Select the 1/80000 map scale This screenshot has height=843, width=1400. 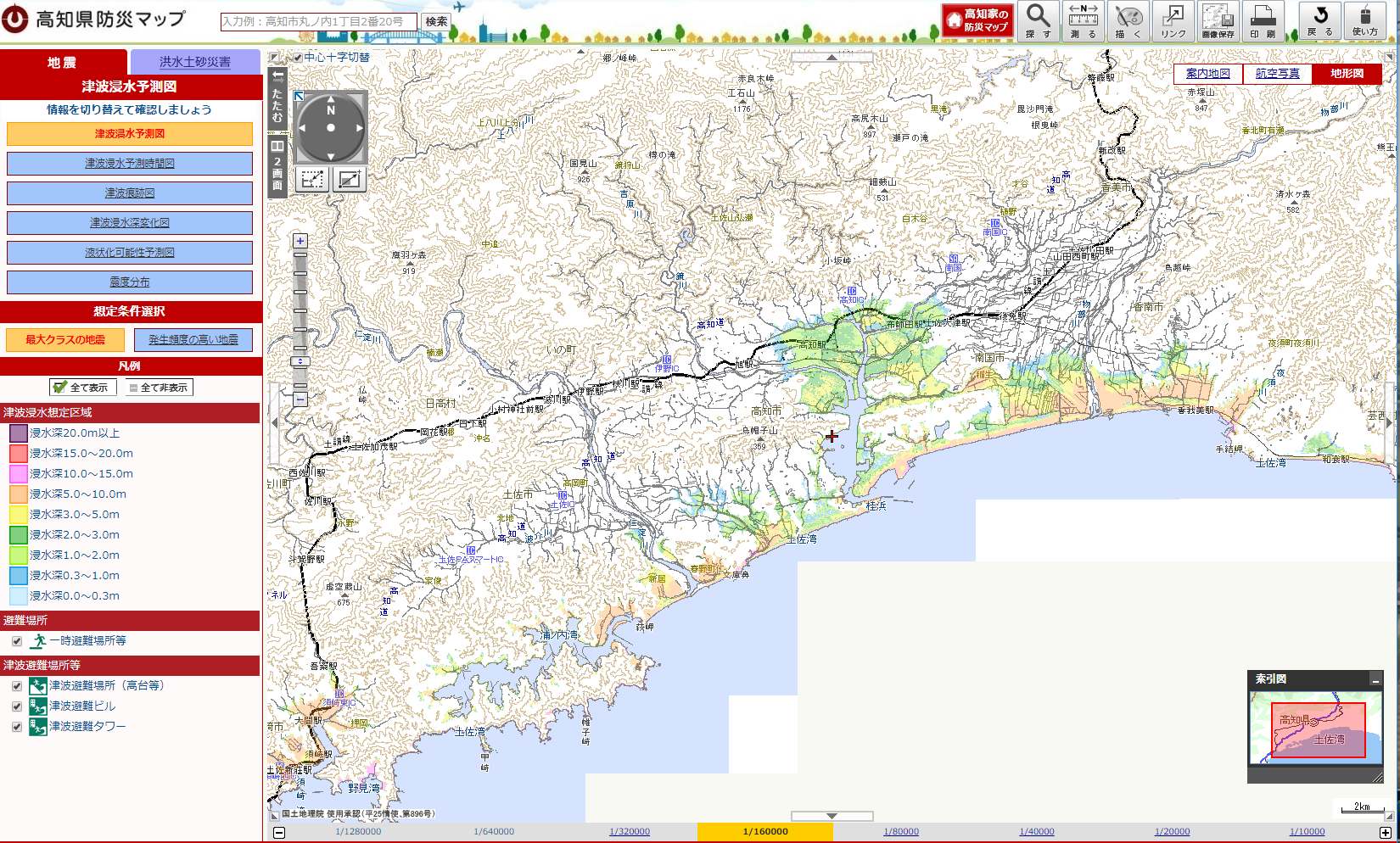pyautogui.click(x=900, y=832)
